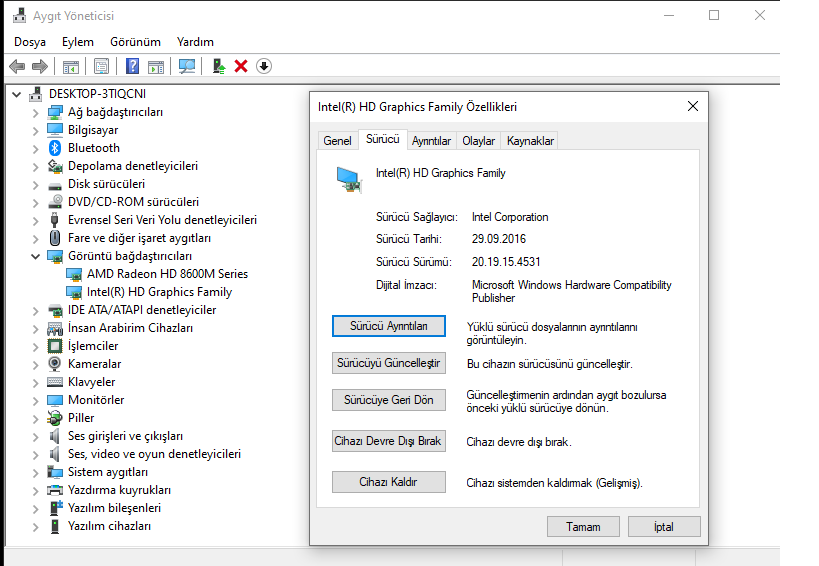The height and width of the screenshot is (566, 819).
Task: Click the update driver green arrow icon
Action: click(x=218, y=66)
